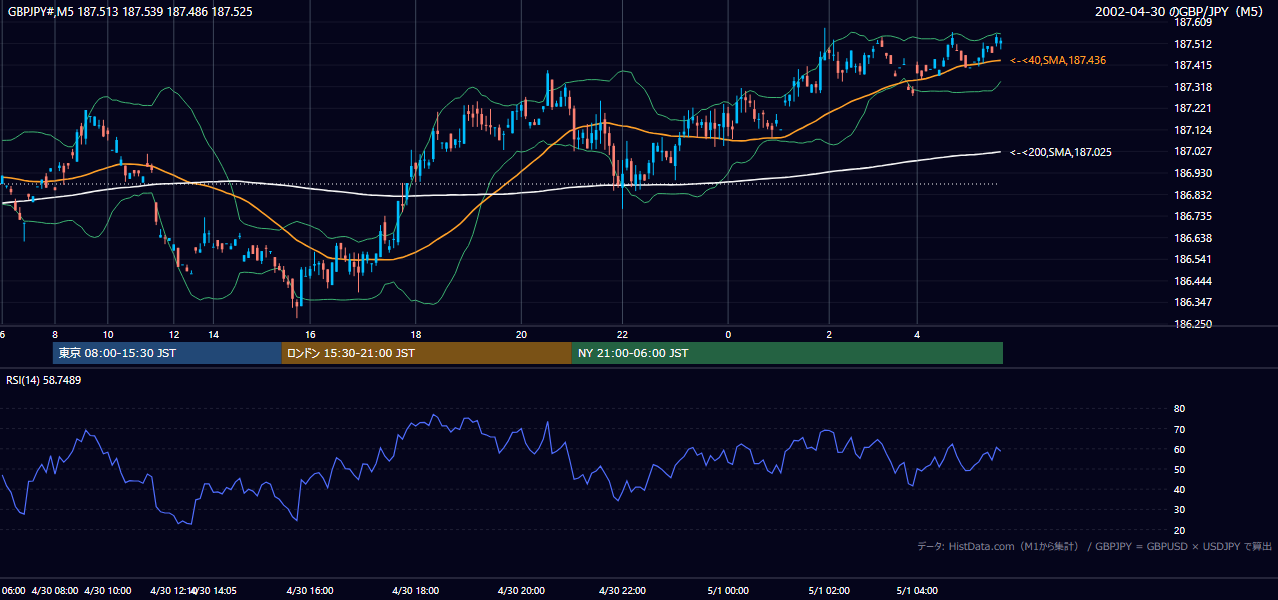This screenshot has height=600, width=1278.
Task: Click price axis label 187.027
Action: 1193,151
